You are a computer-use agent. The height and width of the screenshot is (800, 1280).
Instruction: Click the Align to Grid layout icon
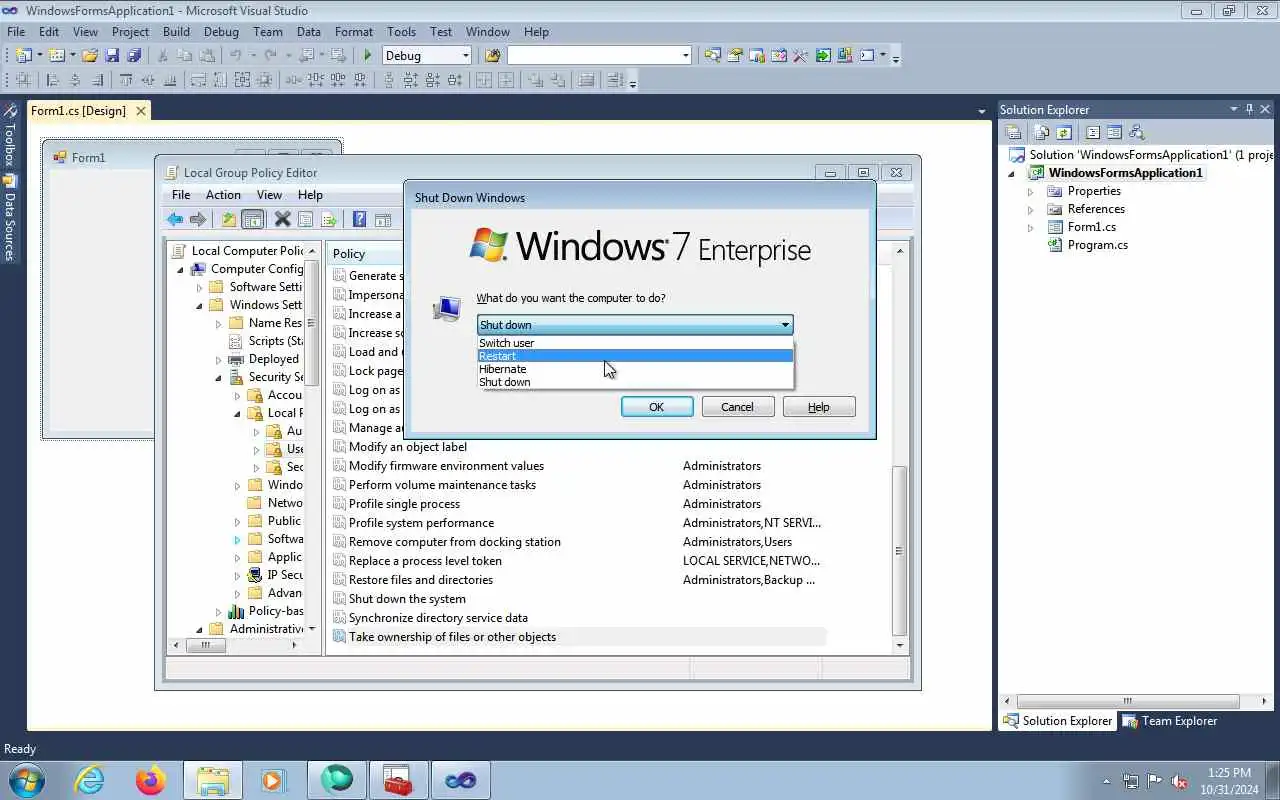point(22,80)
